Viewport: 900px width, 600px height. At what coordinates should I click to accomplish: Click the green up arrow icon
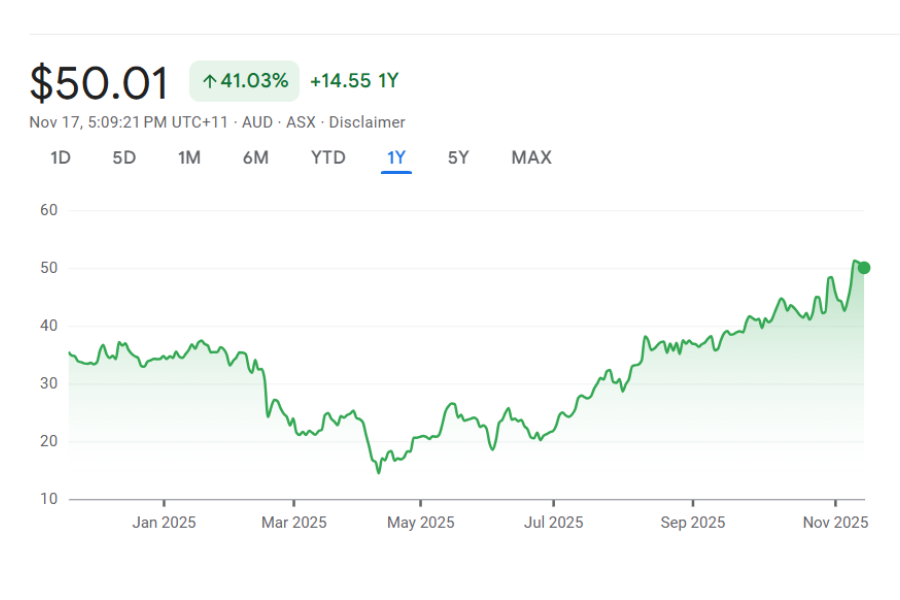click(x=209, y=82)
